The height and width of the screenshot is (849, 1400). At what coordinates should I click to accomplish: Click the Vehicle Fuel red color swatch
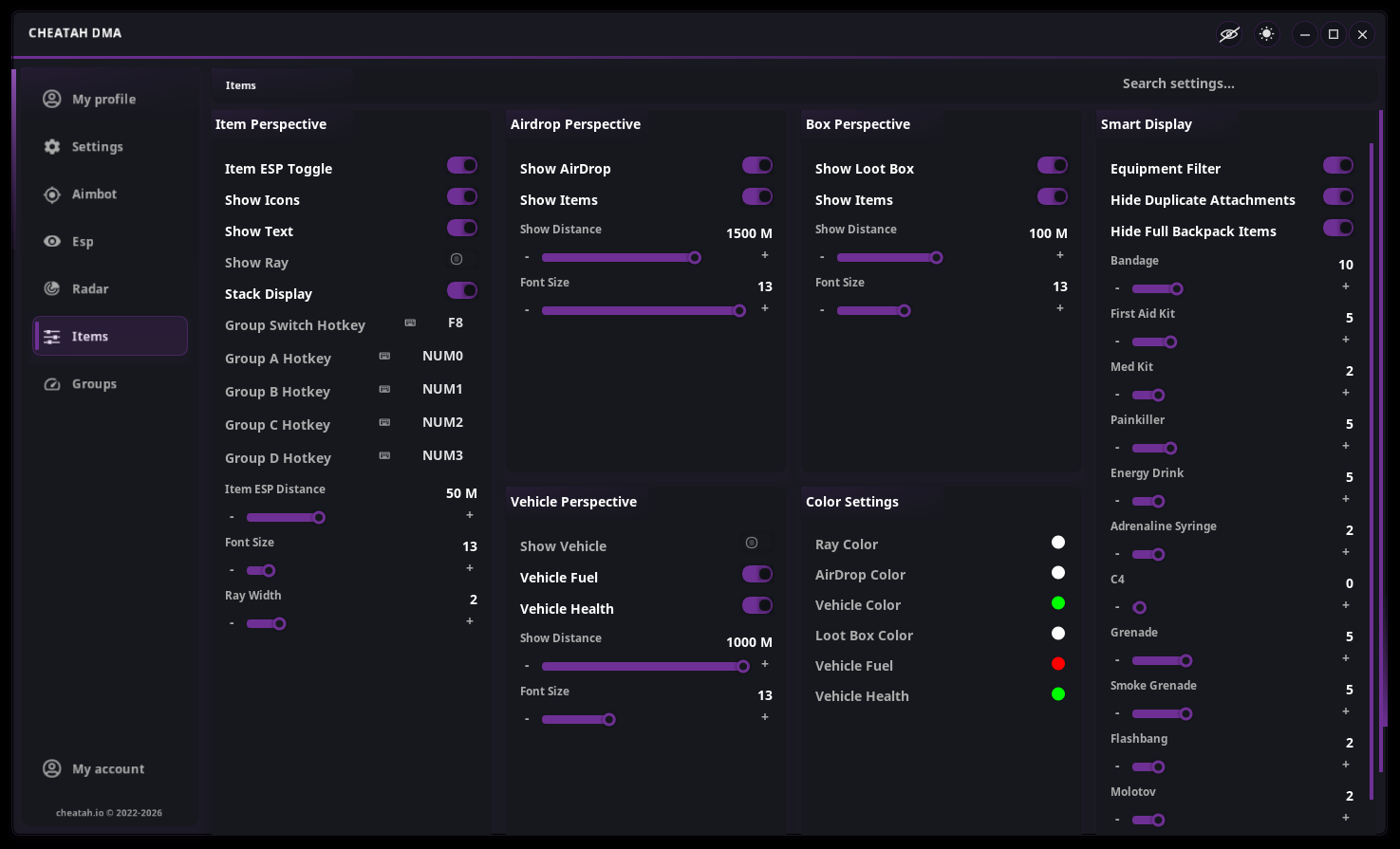[1058, 664]
